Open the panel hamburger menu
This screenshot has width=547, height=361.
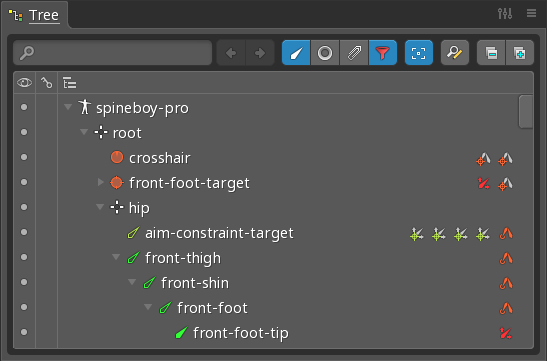click(531, 13)
